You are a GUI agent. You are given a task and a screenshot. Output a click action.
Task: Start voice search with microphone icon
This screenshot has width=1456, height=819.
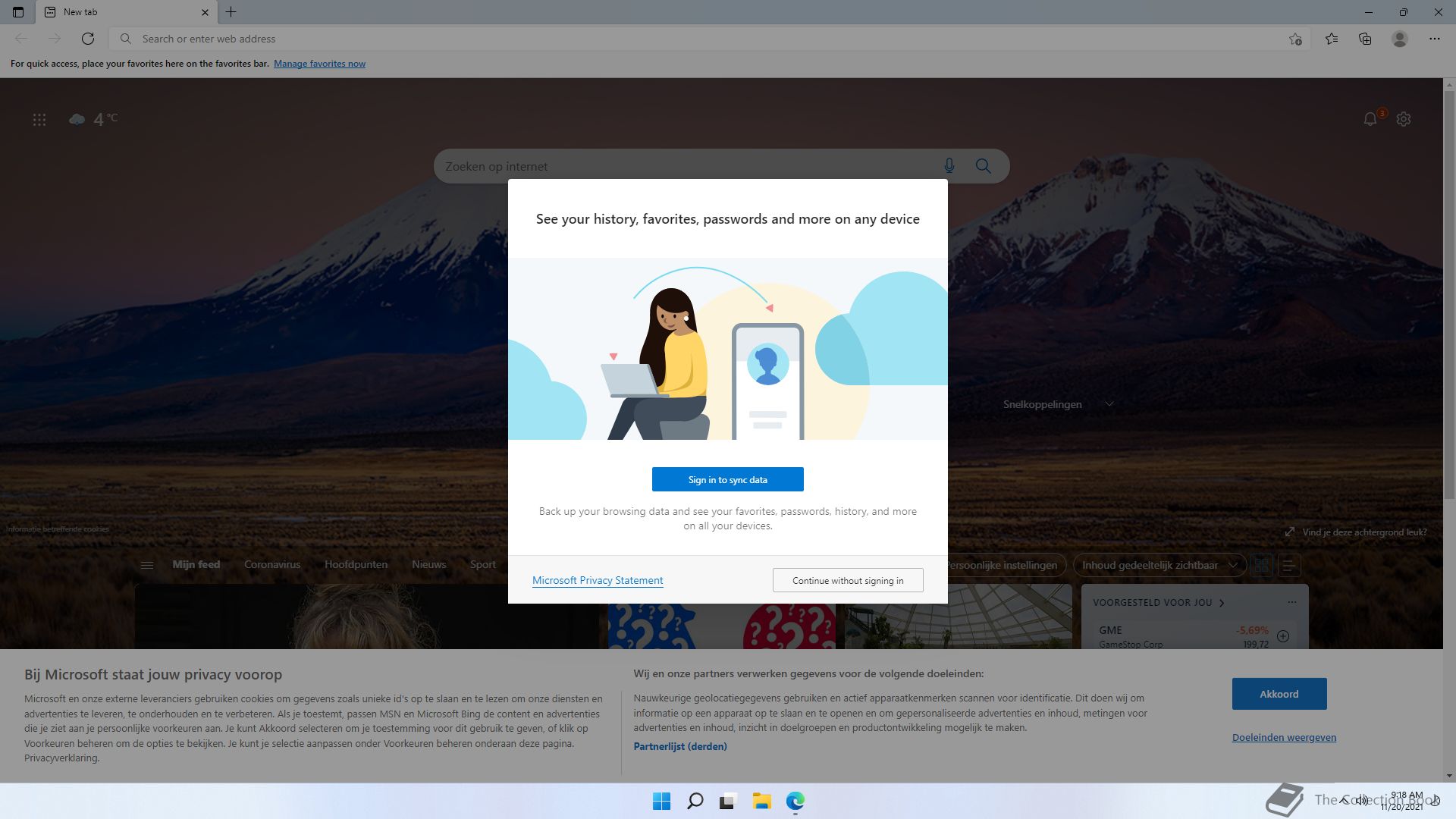(x=949, y=166)
